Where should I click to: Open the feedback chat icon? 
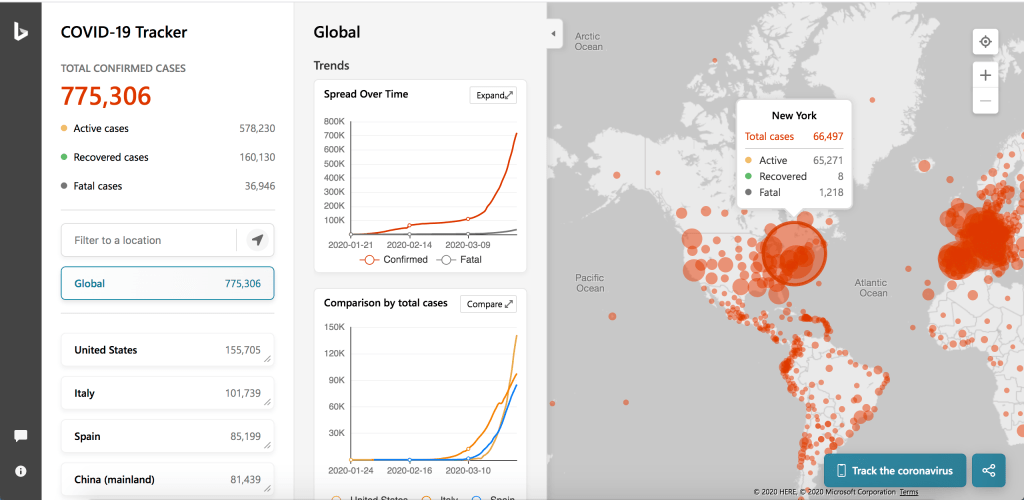pos(20,436)
